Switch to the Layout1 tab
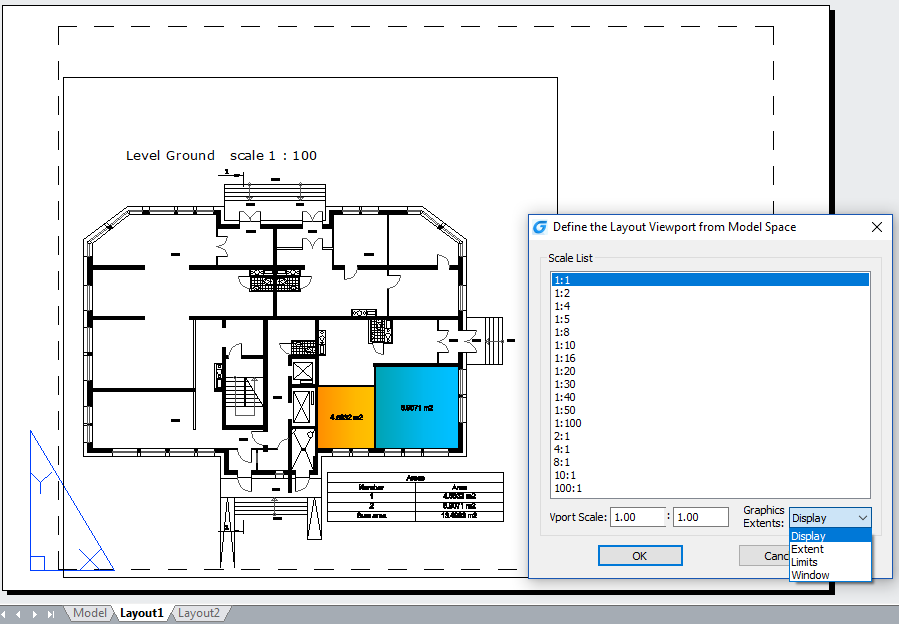This screenshot has height=624, width=899. (x=142, y=613)
